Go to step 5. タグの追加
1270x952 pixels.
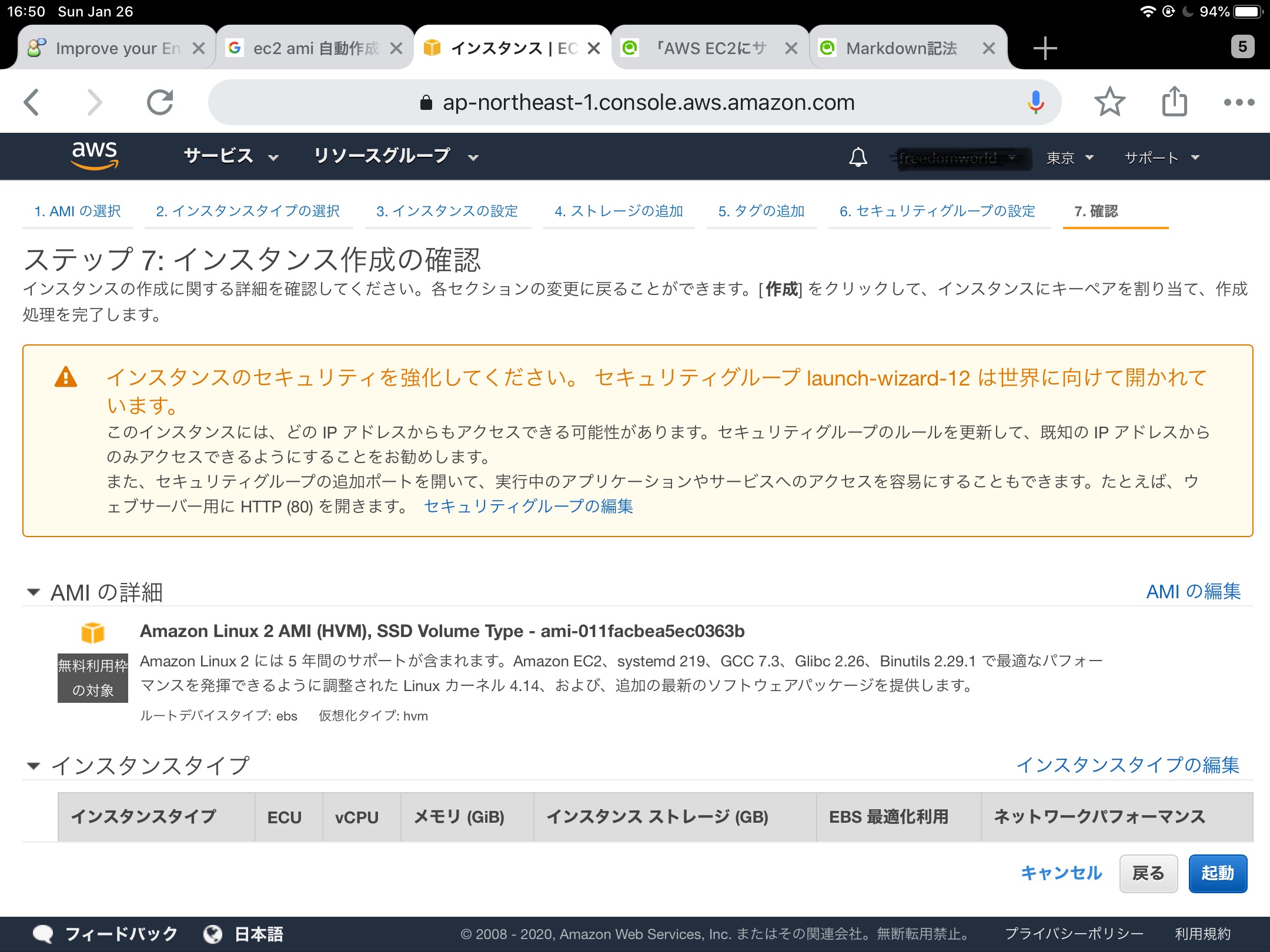(761, 211)
